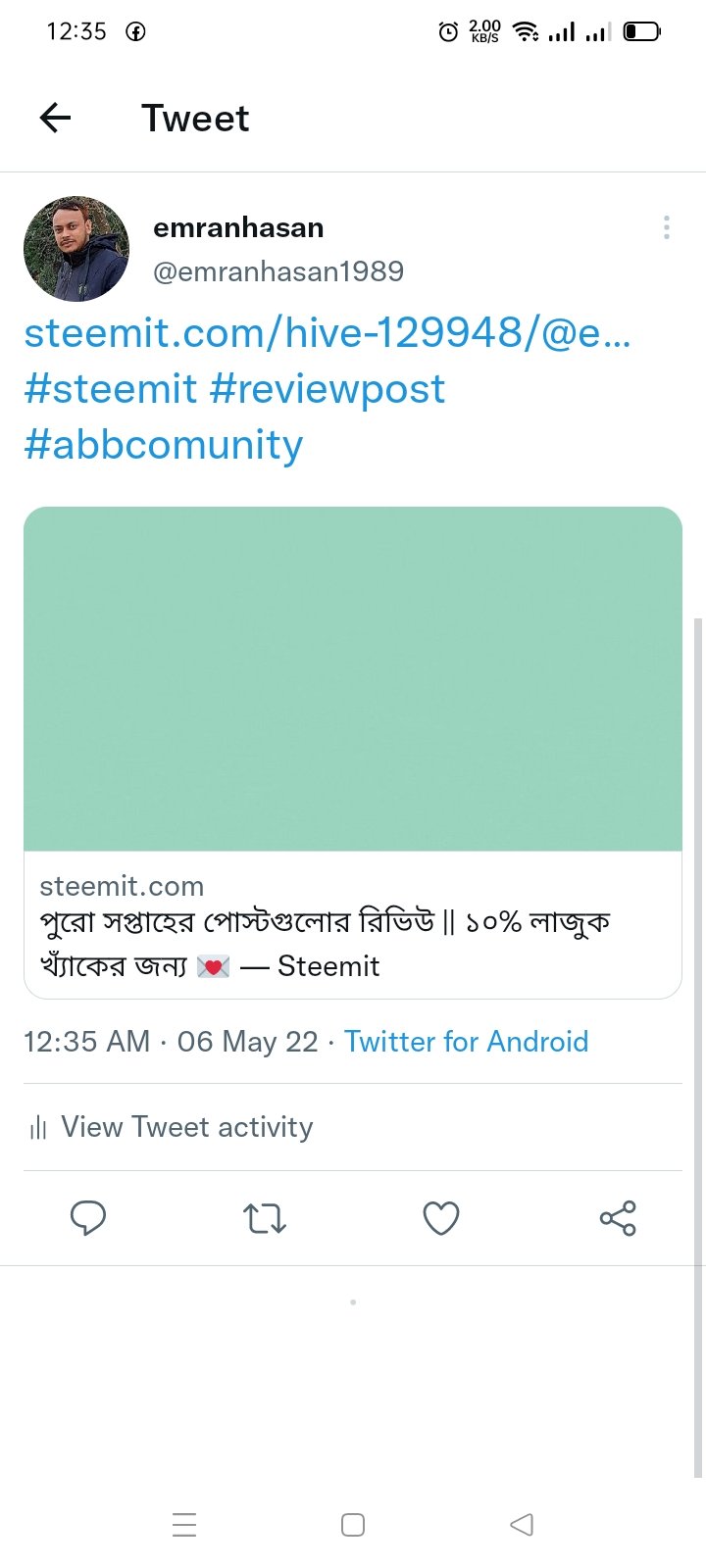Like the tweet with heart icon
The image size is (706, 1568).
(441, 1218)
